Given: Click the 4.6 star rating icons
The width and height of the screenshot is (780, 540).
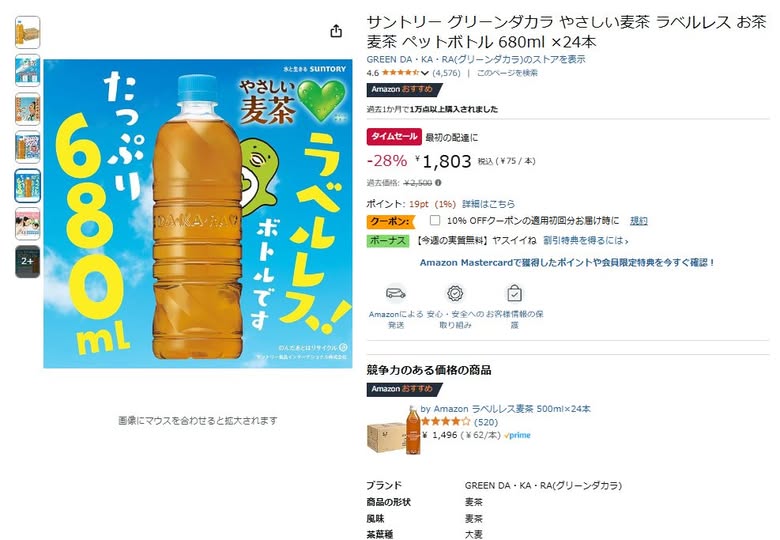Looking at the screenshot, I should point(400,73).
